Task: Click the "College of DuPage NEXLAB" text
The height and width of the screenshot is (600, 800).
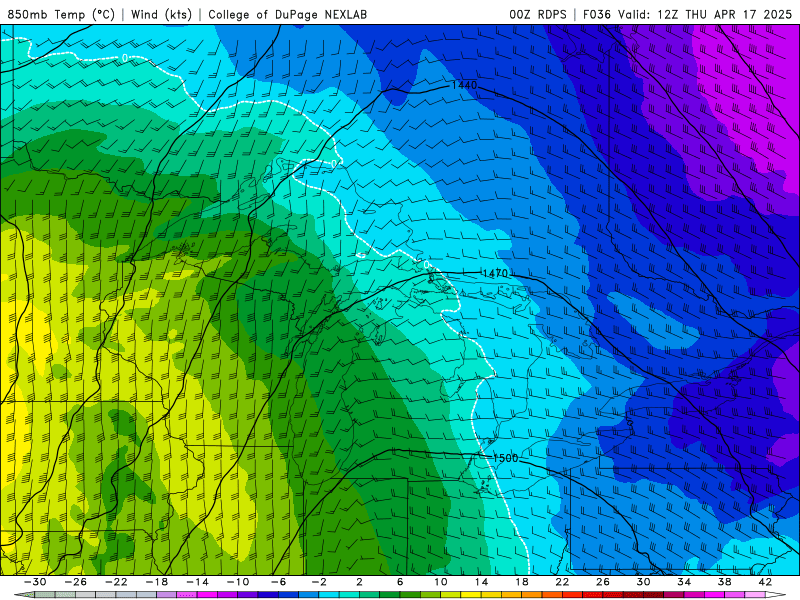Action: pyautogui.click(x=287, y=14)
